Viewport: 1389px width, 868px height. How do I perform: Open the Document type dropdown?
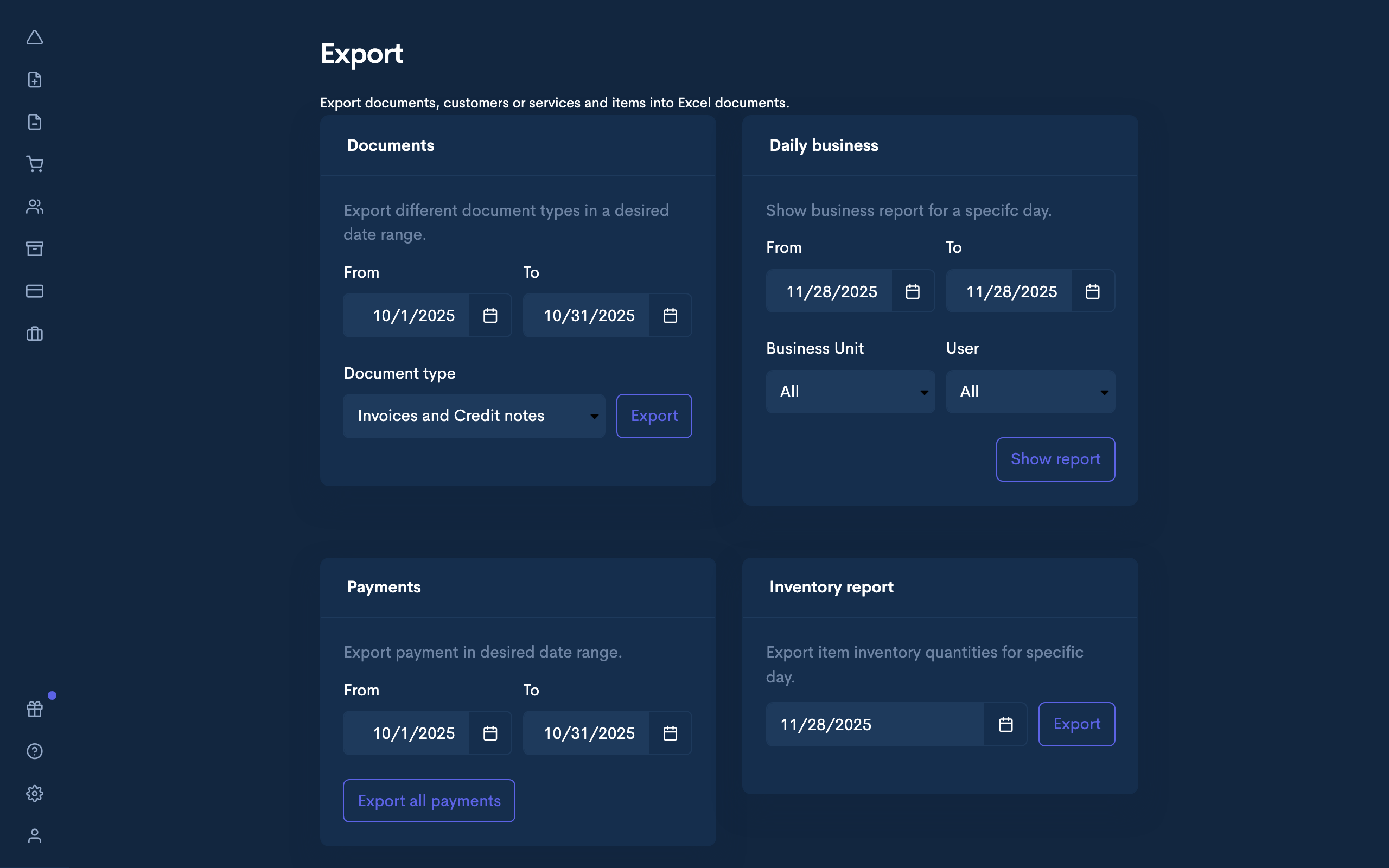[474, 416]
